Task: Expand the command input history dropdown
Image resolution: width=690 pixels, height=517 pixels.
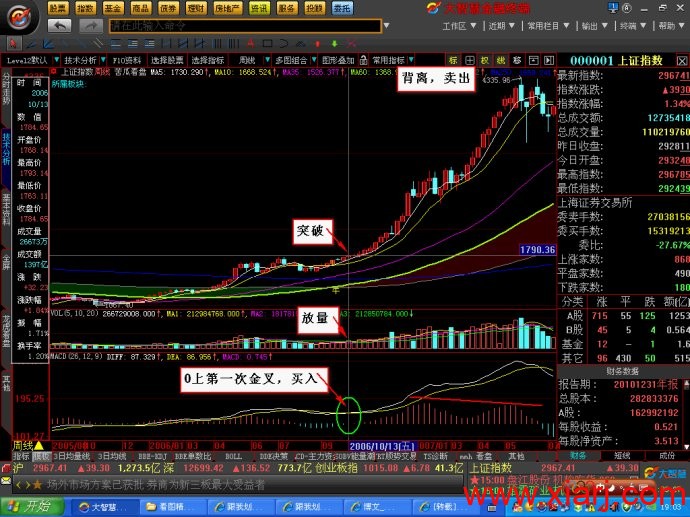Action: [386, 26]
